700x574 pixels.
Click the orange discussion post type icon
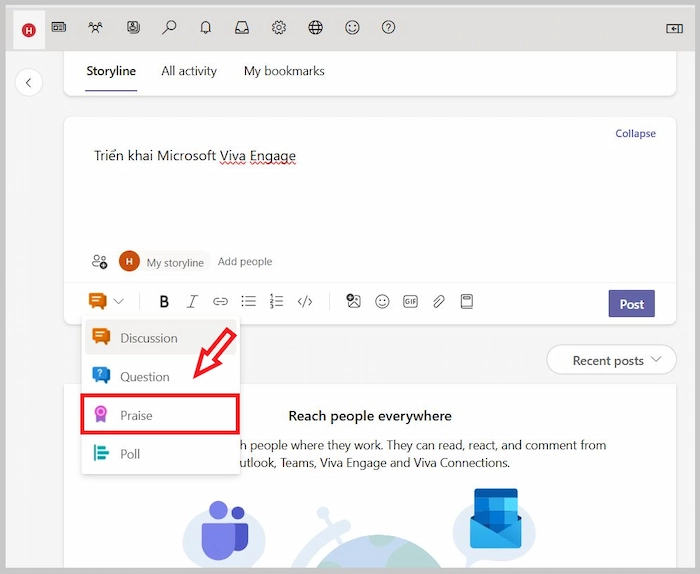98,301
